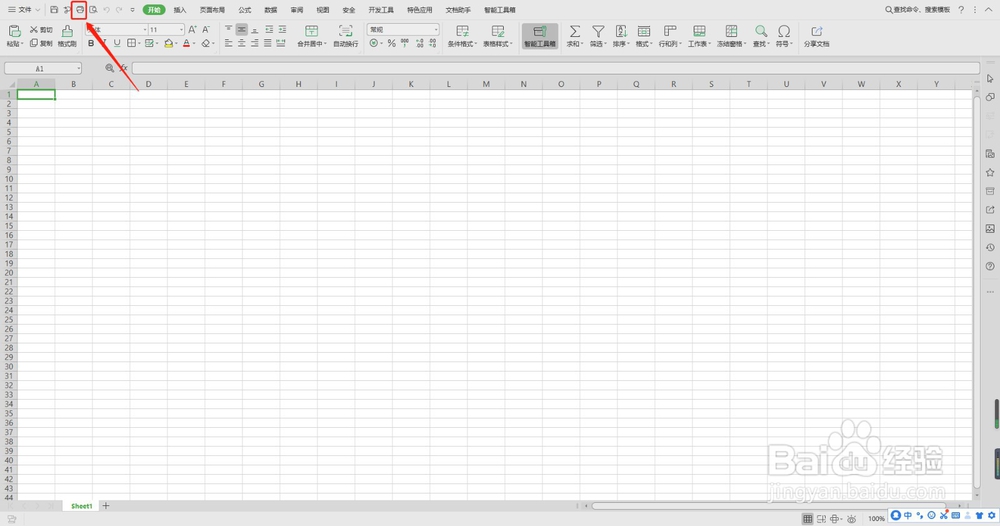
Task: Click the zoom magnifier beside the formula bar
Action: click(x=110, y=68)
